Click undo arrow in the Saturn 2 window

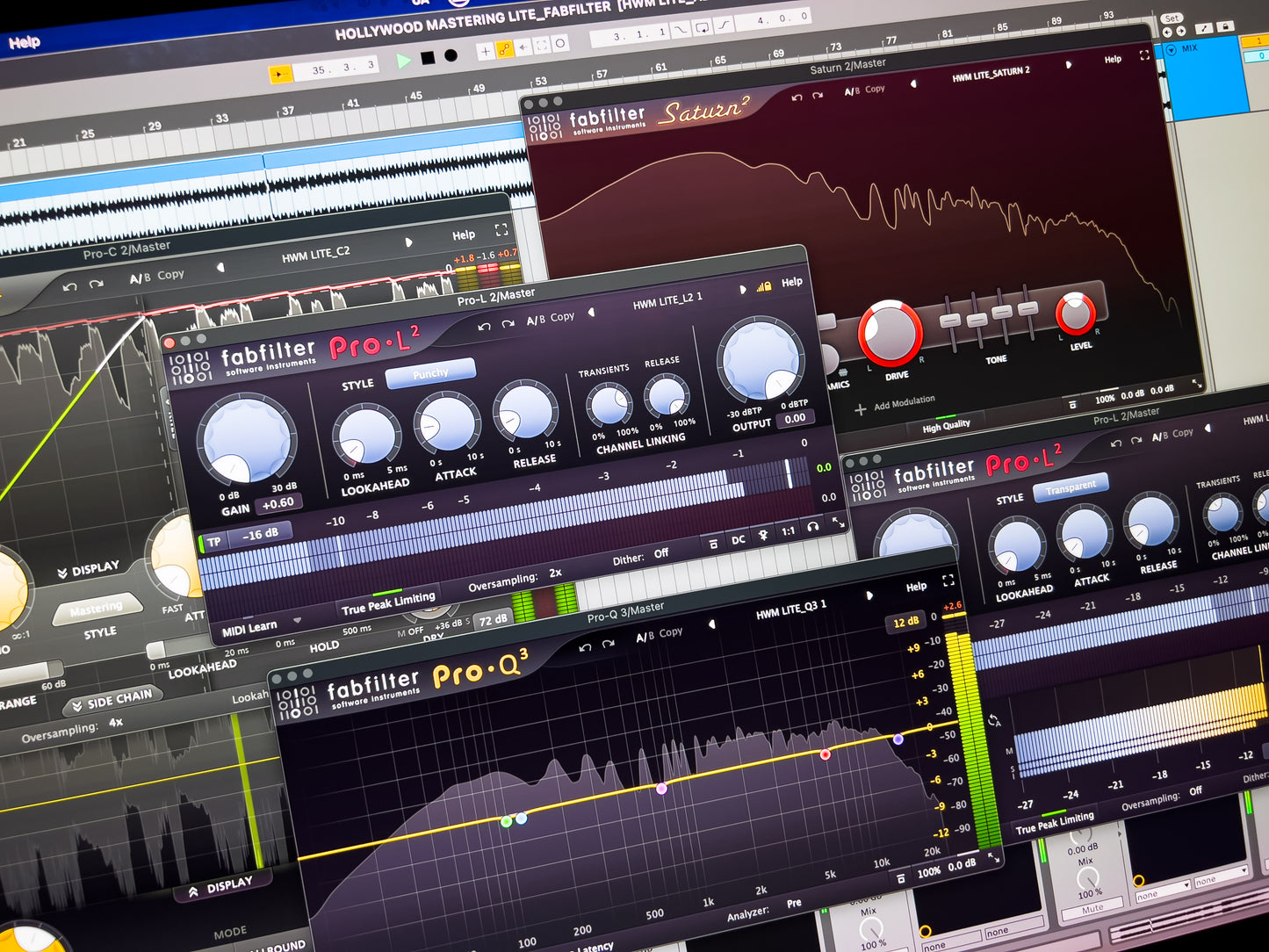coord(797,97)
